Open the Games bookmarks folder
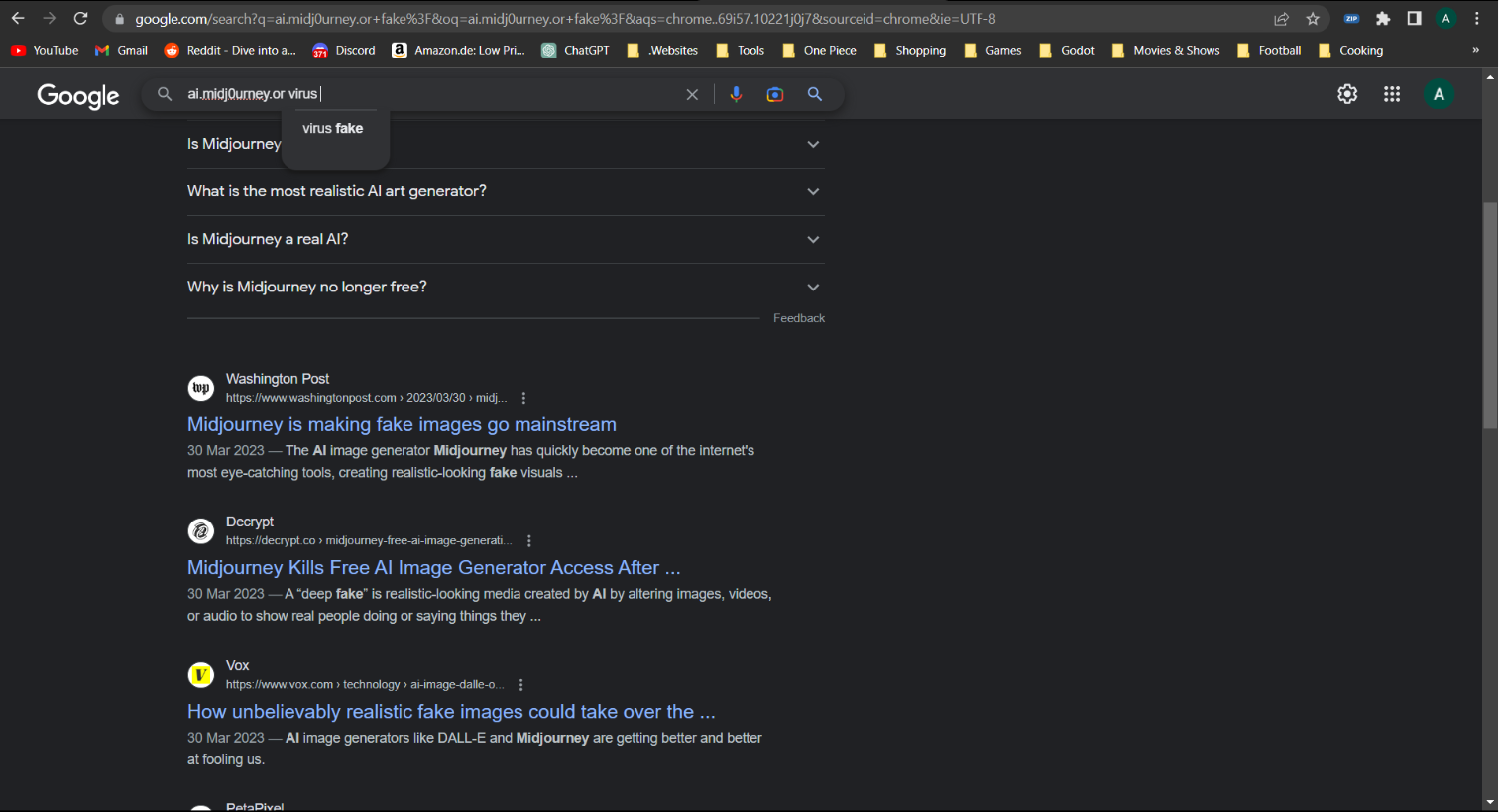The width and height of the screenshot is (1500, 812). click(992, 51)
